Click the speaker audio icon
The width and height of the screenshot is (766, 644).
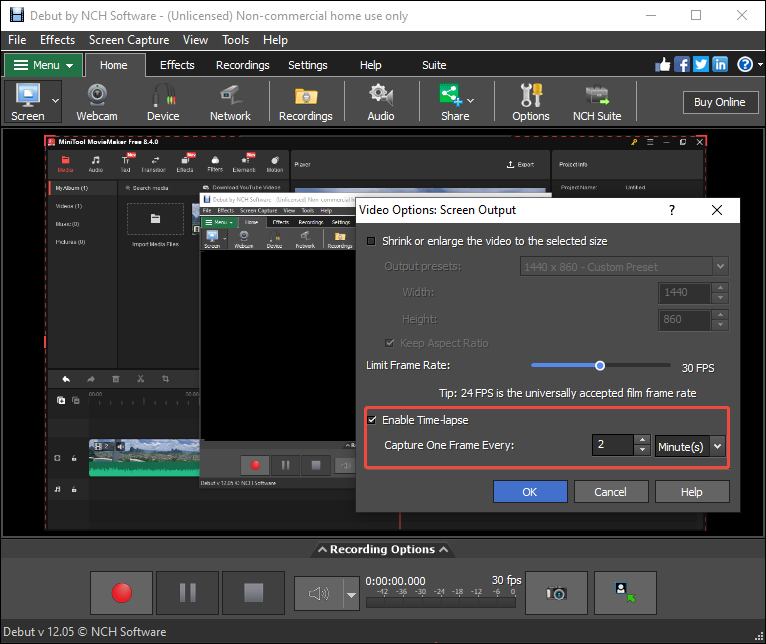[319, 594]
